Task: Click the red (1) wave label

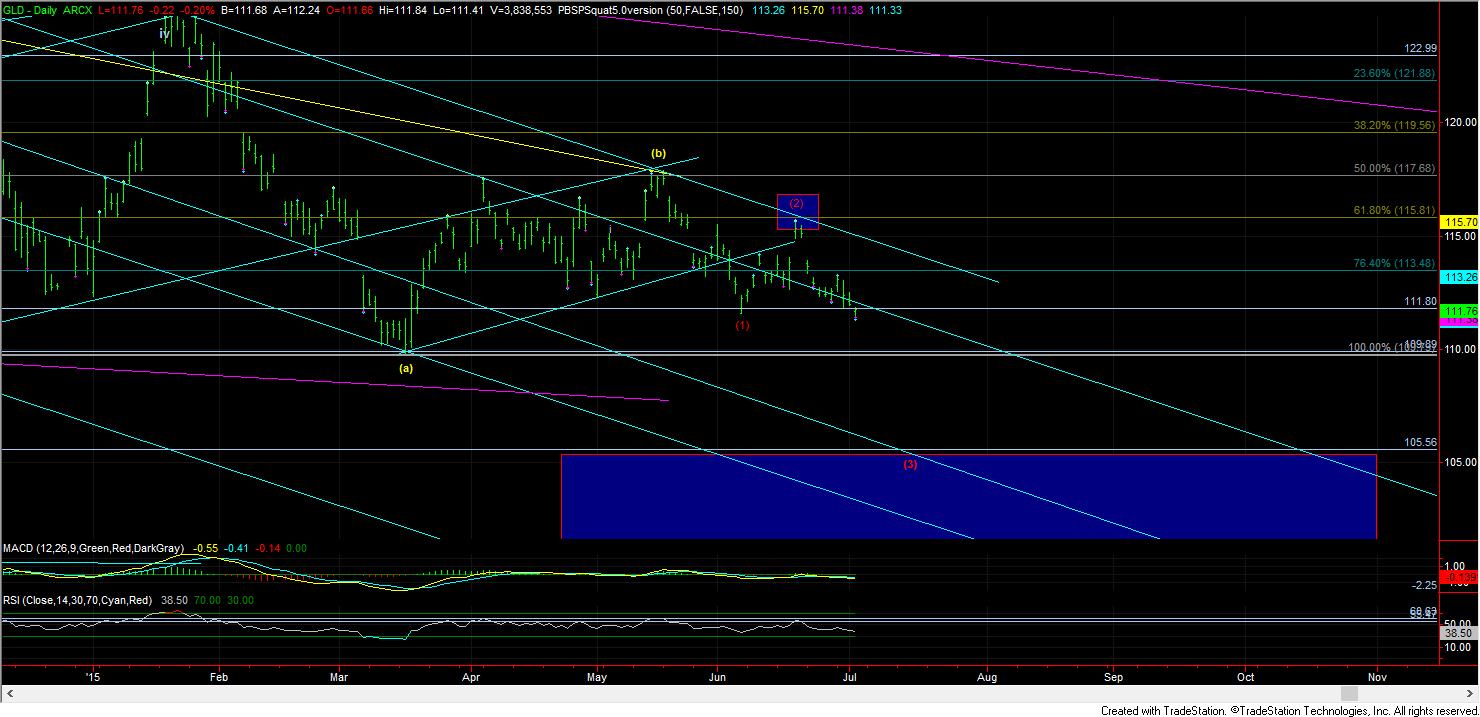Action: (x=743, y=326)
